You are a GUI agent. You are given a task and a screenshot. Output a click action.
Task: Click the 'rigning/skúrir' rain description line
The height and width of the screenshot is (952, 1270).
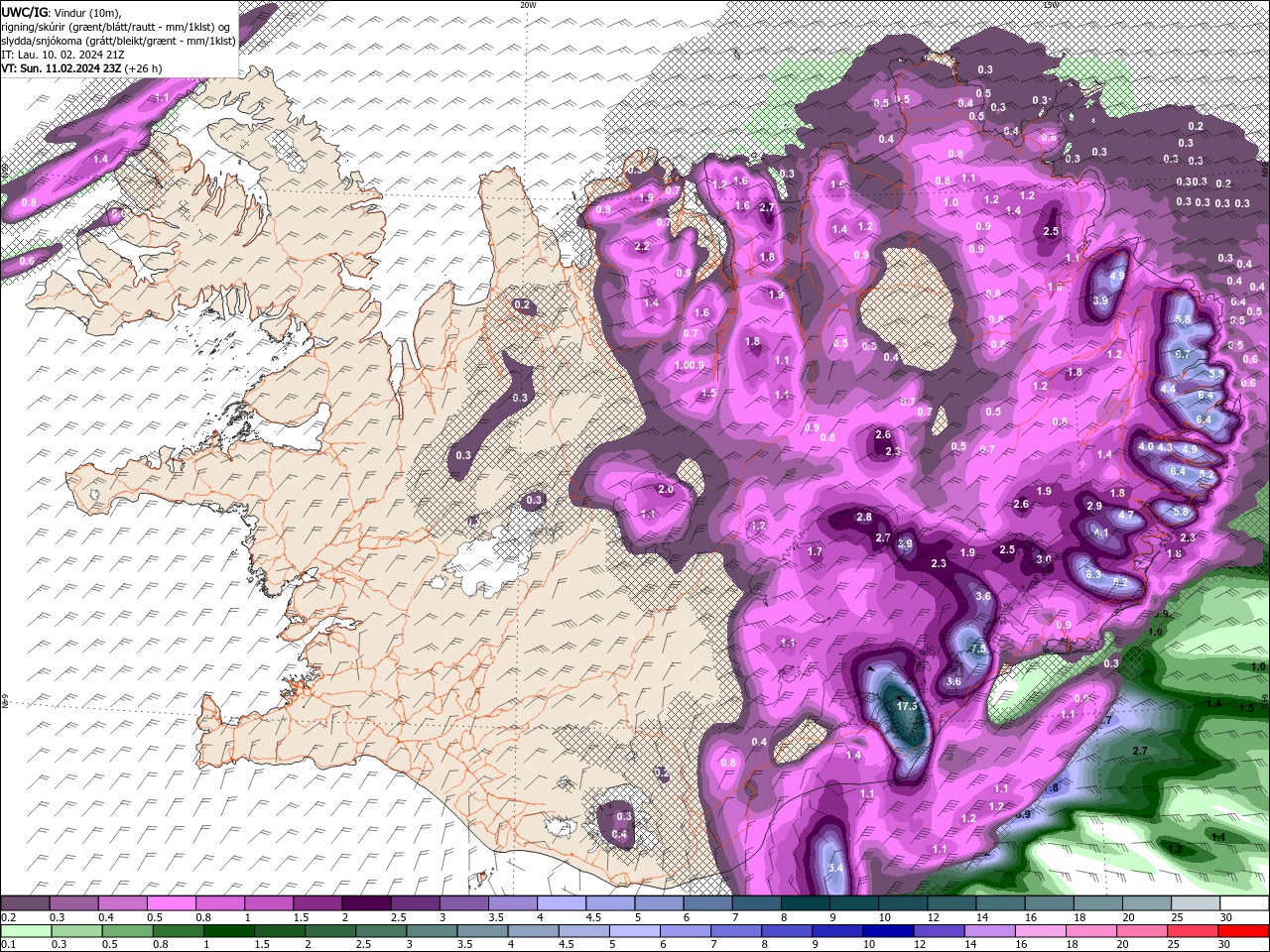click(116, 27)
